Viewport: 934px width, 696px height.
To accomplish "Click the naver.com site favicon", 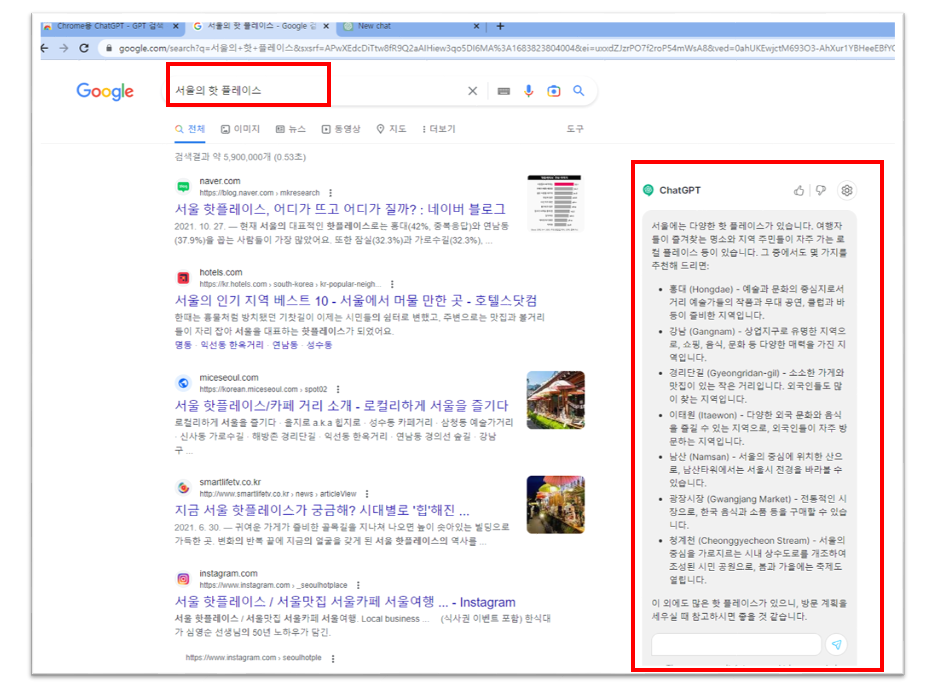I will pos(183,187).
